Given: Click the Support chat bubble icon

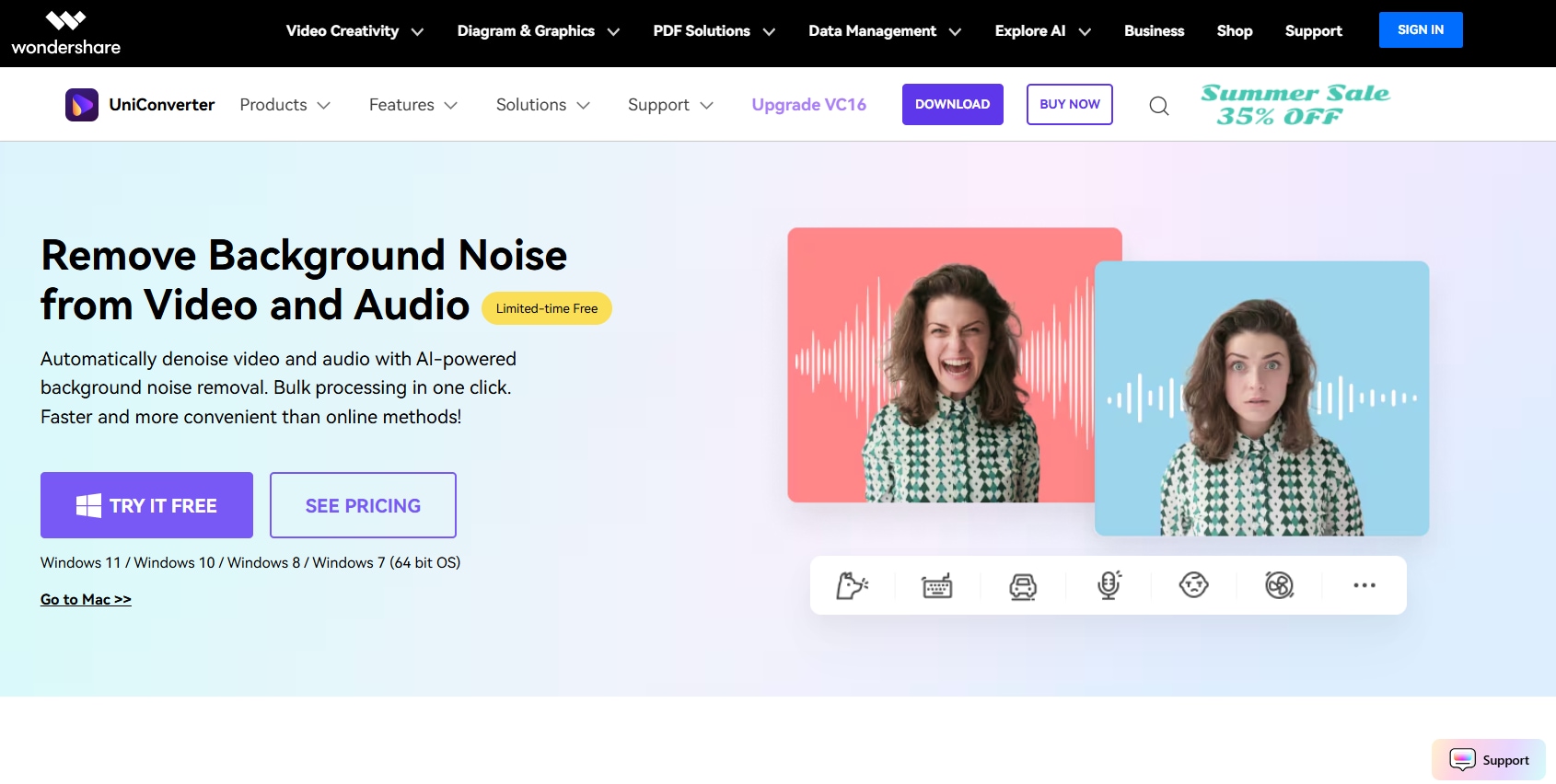Looking at the screenshot, I should pos(1462,760).
